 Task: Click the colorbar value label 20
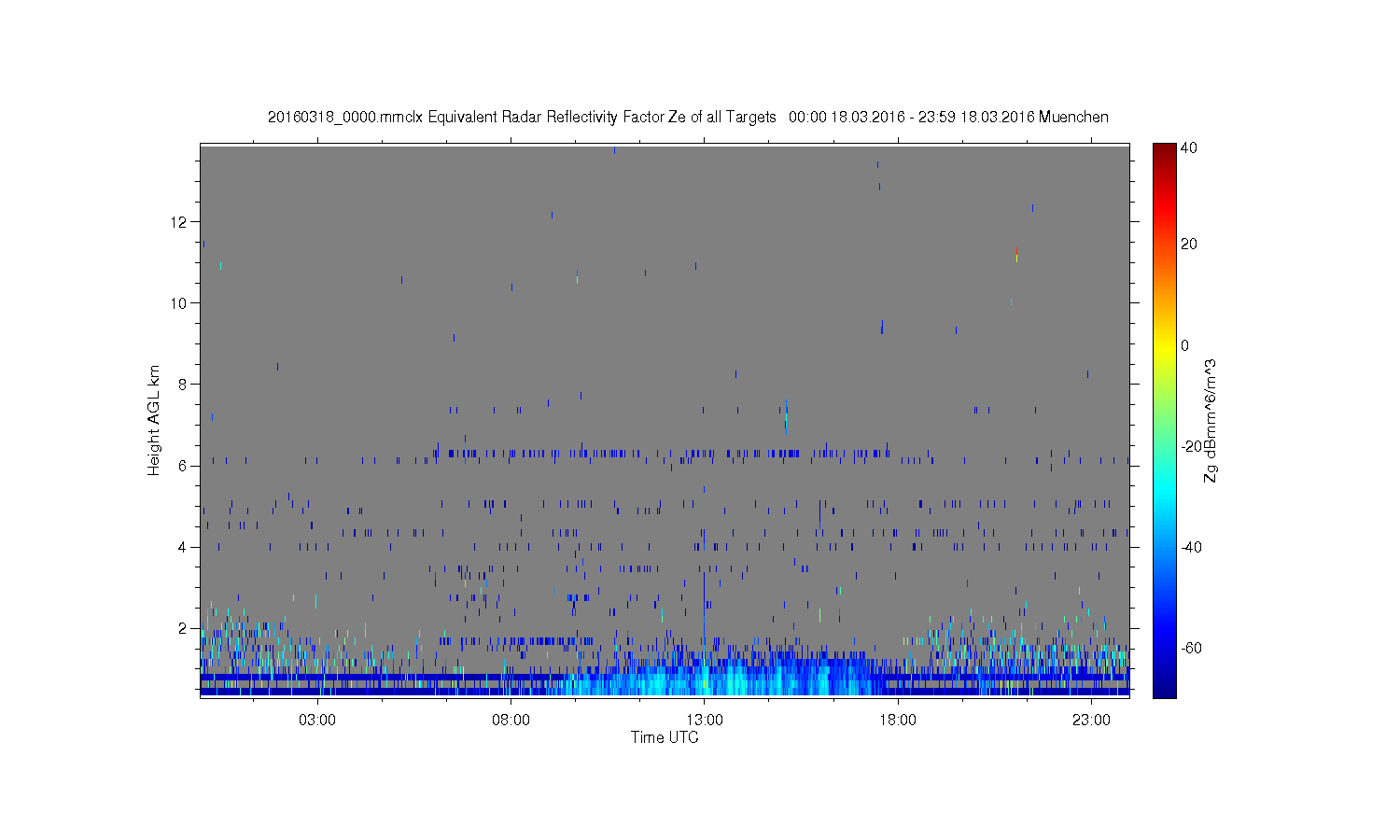(1189, 245)
